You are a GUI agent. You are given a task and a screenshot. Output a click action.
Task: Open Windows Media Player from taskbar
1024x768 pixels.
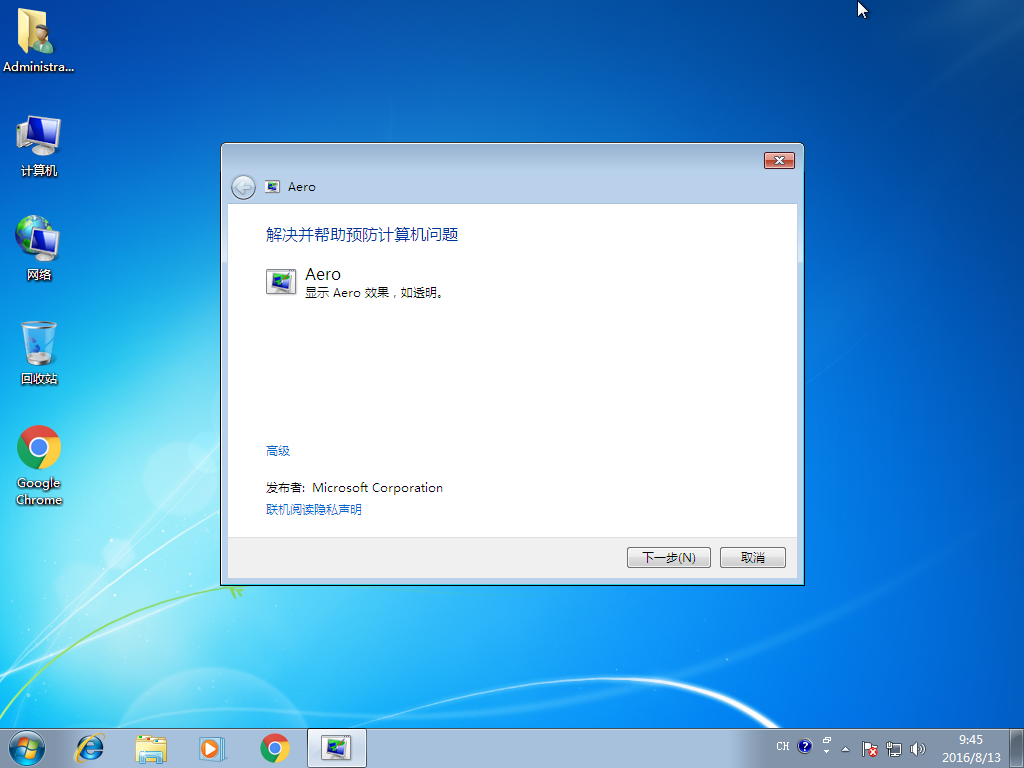coord(212,748)
